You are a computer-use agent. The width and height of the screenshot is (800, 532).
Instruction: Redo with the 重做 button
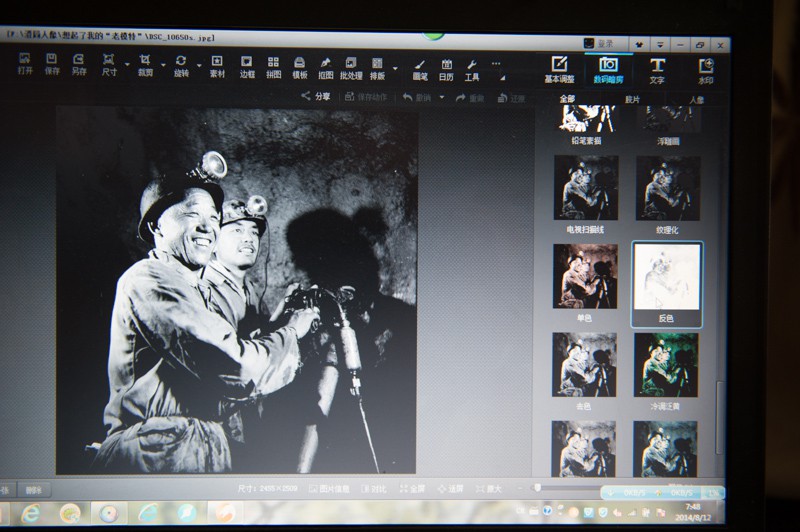tap(469, 97)
